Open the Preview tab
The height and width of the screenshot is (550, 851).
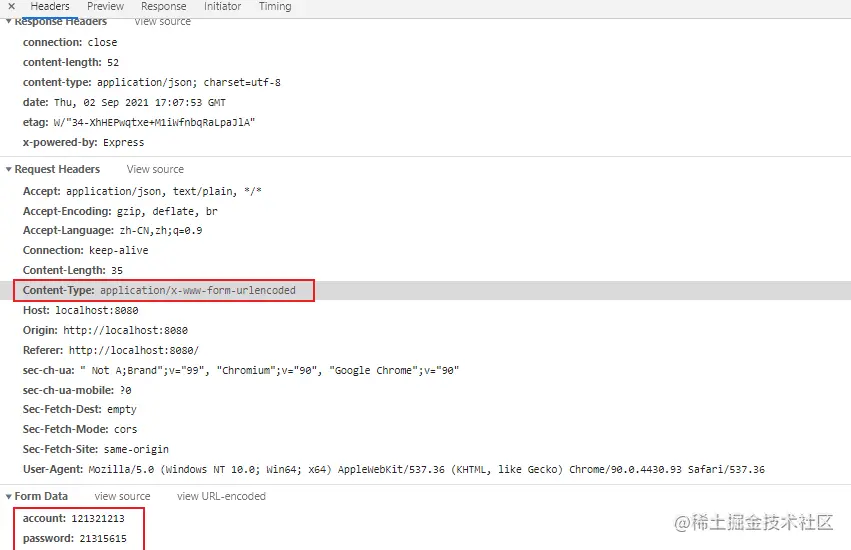tap(105, 7)
